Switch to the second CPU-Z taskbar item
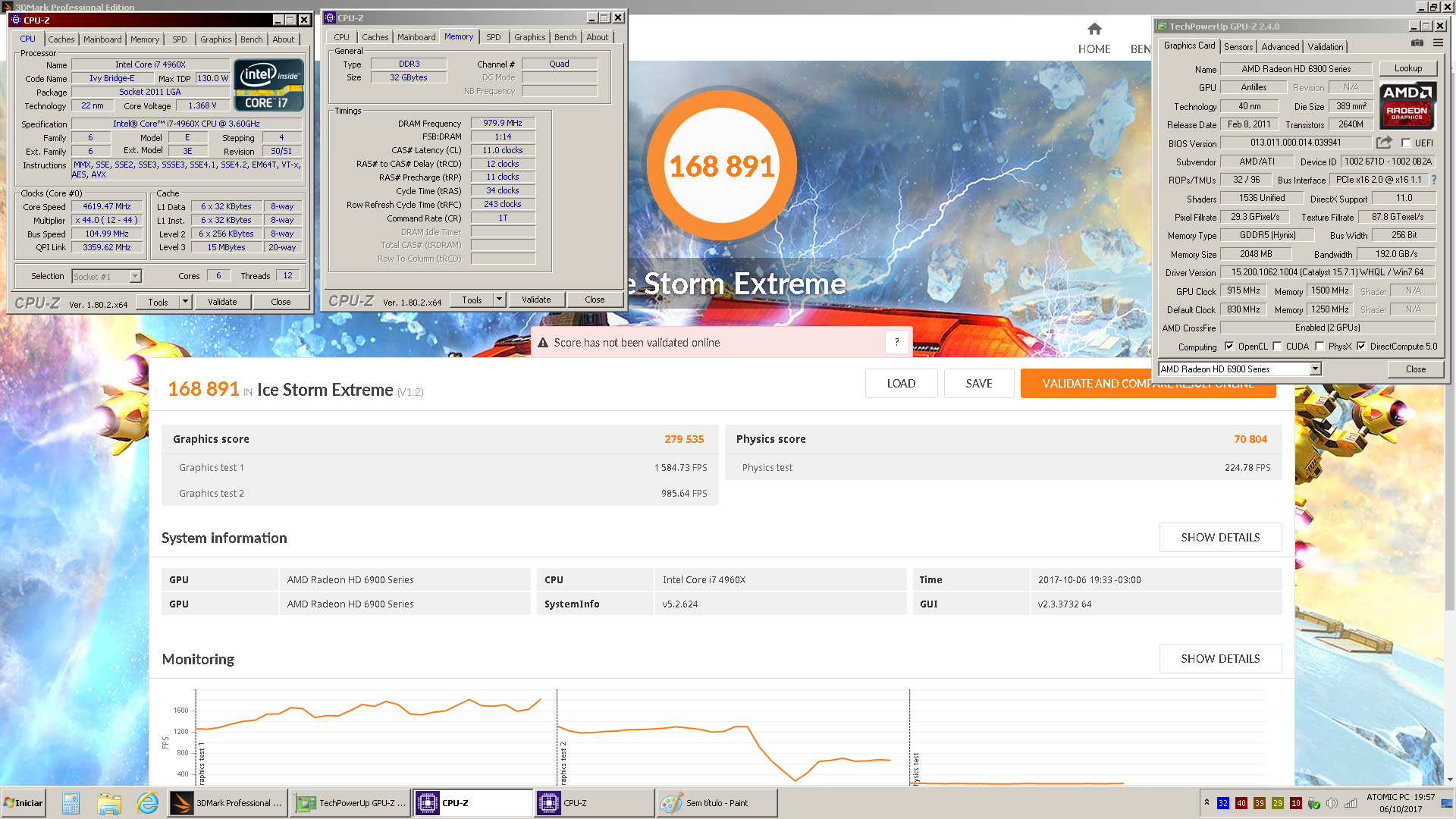1456x819 pixels. pyautogui.click(x=595, y=803)
